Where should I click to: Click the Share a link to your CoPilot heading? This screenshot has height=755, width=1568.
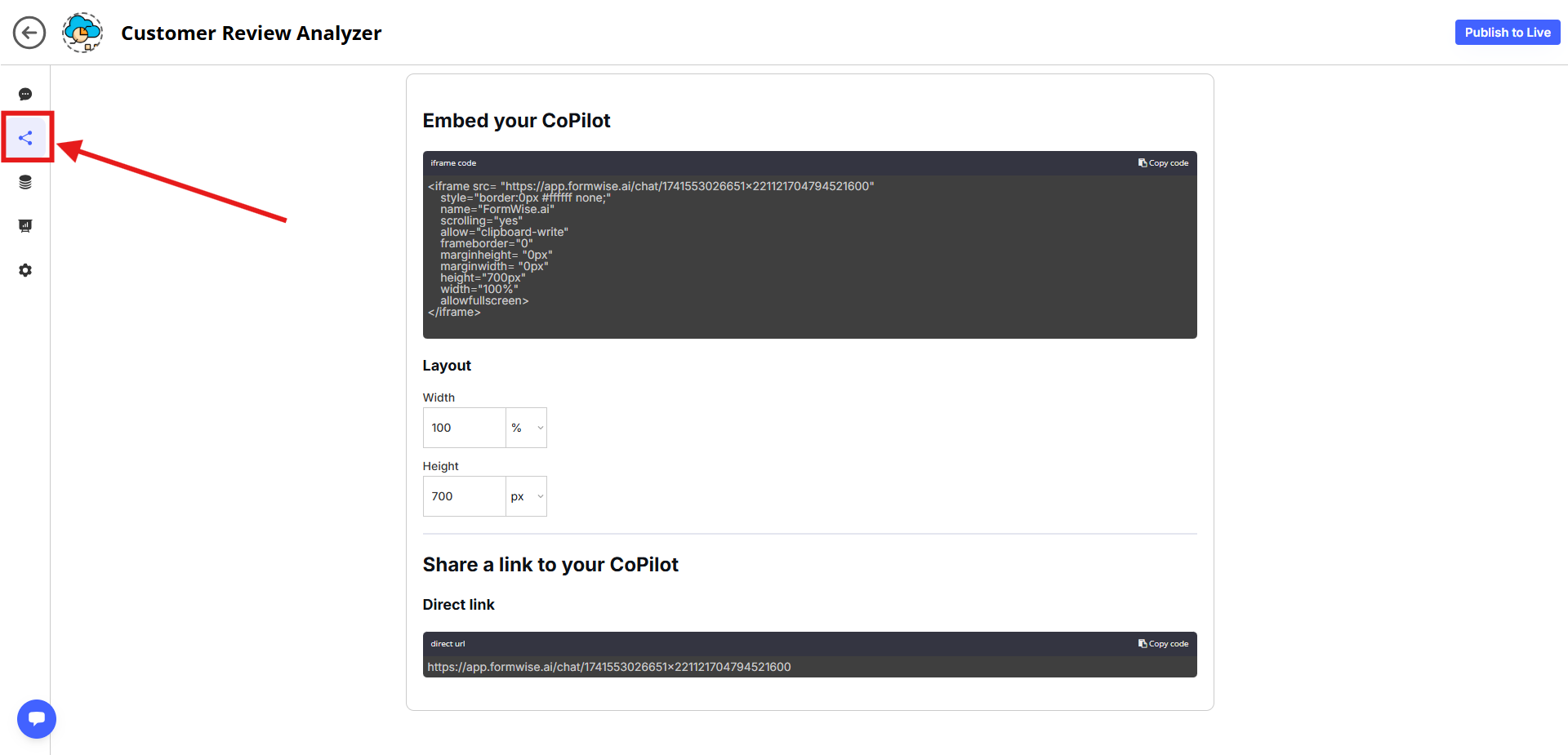tap(550, 565)
